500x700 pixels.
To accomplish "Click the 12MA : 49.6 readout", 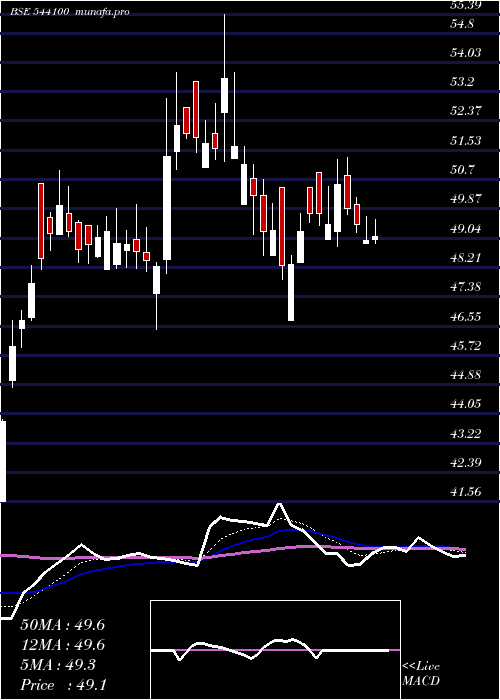I will click(62, 645).
